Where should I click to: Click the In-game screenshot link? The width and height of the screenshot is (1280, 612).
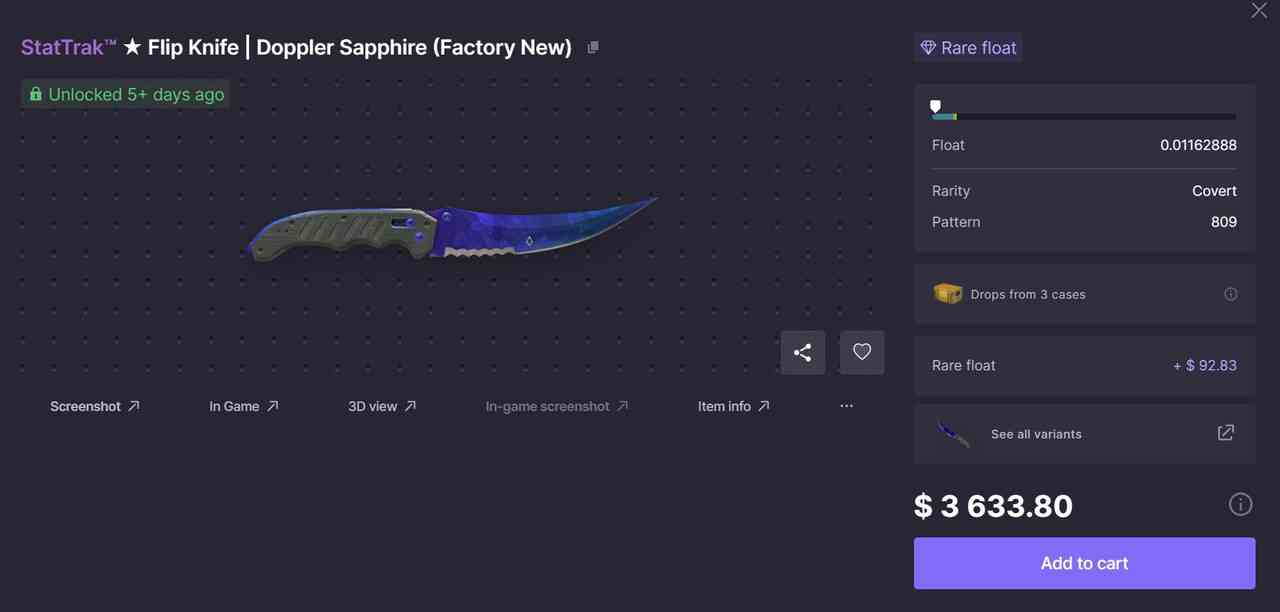click(557, 406)
